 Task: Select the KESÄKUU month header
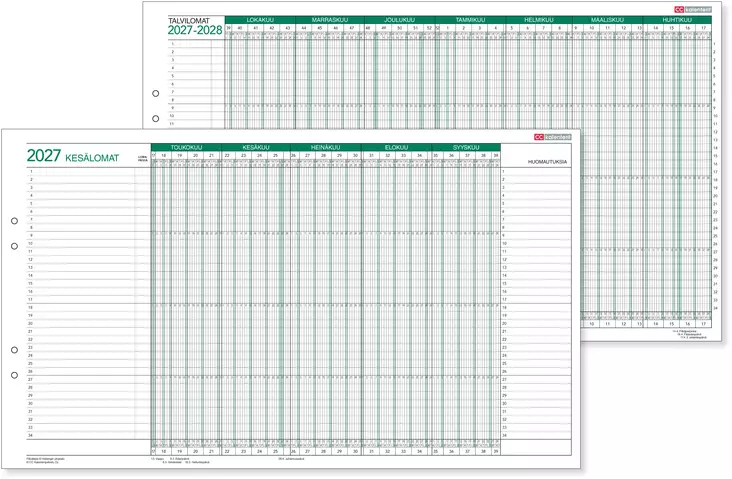click(x=256, y=147)
